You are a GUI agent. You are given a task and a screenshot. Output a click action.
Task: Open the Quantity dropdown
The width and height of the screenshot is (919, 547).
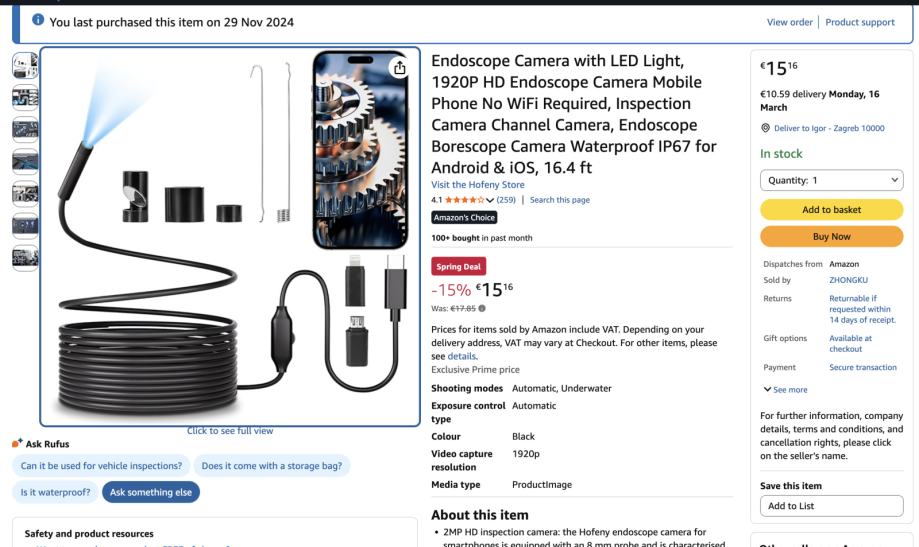pos(831,180)
